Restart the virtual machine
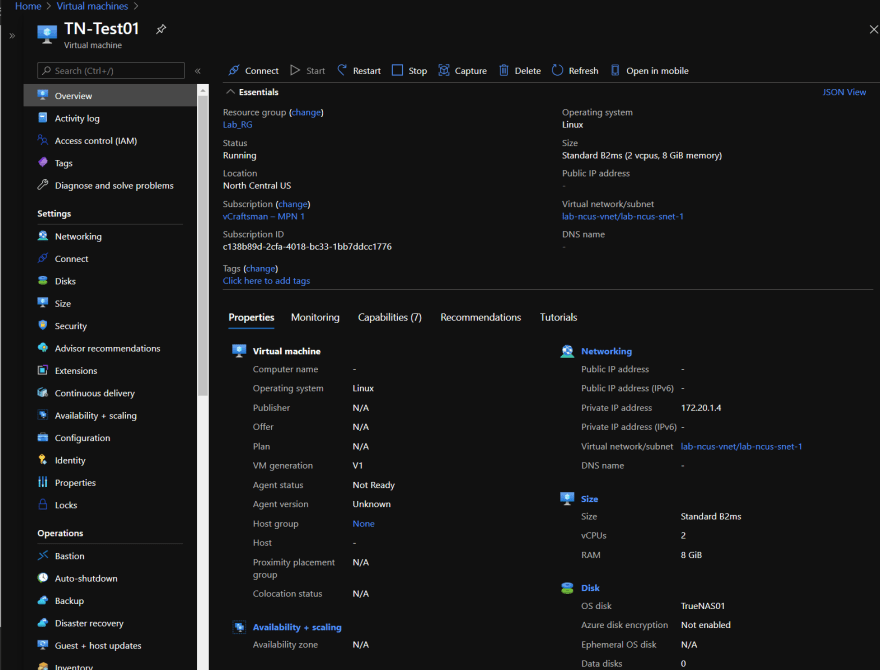Viewport: 880px width, 670px height. tap(359, 71)
